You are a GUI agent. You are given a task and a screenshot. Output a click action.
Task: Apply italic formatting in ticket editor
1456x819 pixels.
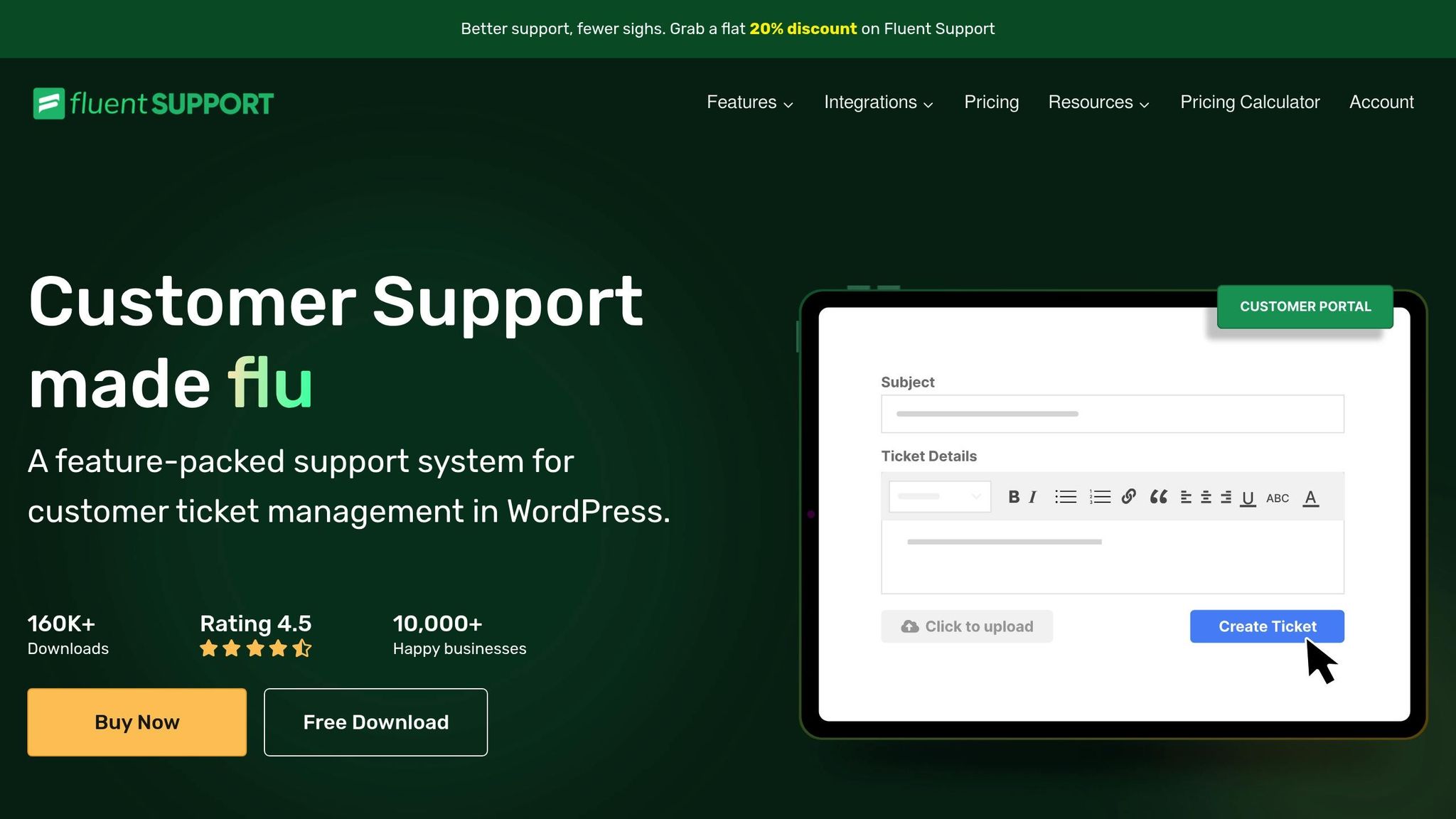1032,496
